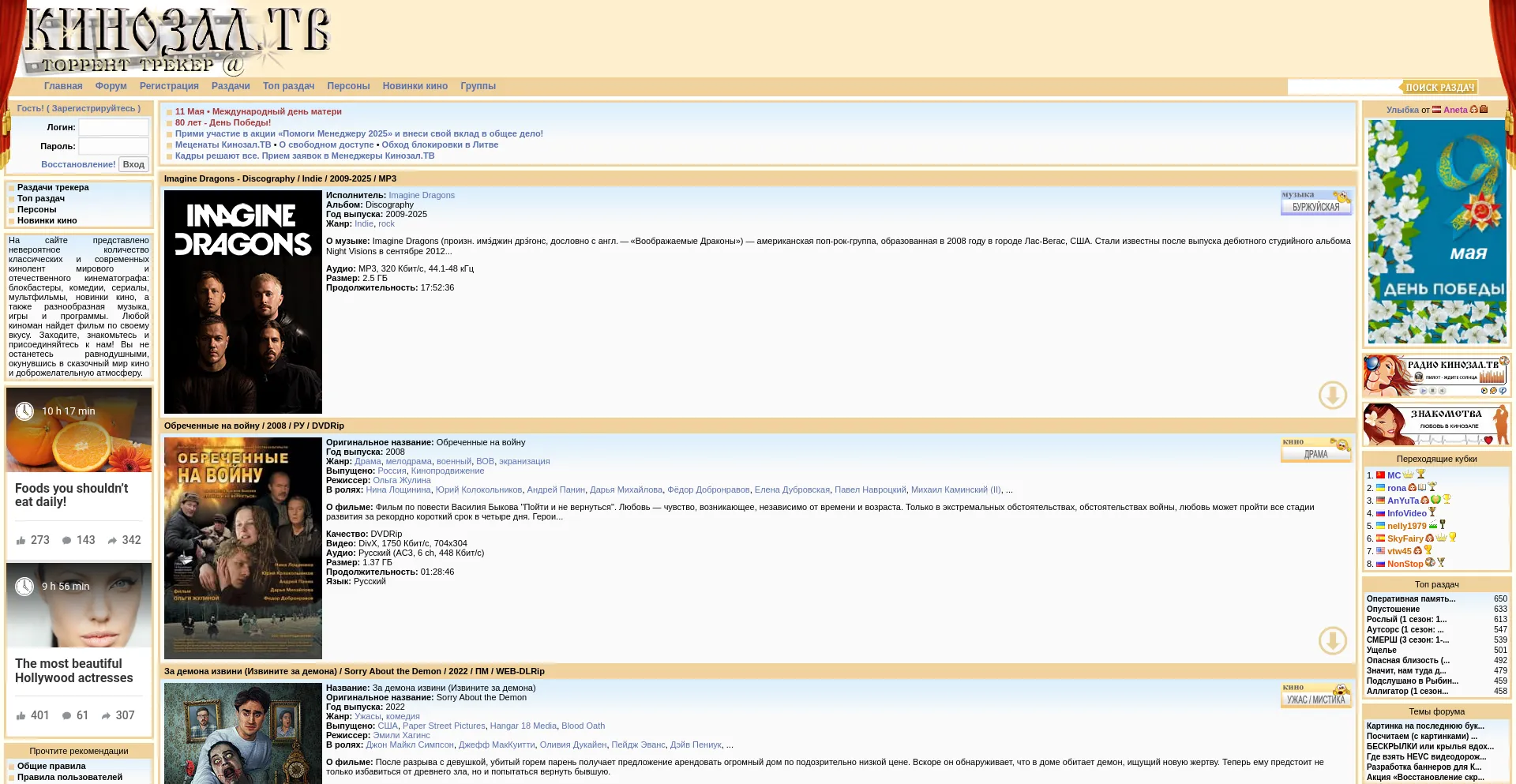Focus the Пароль input field
This screenshot has height=784, width=1516.
114,146
